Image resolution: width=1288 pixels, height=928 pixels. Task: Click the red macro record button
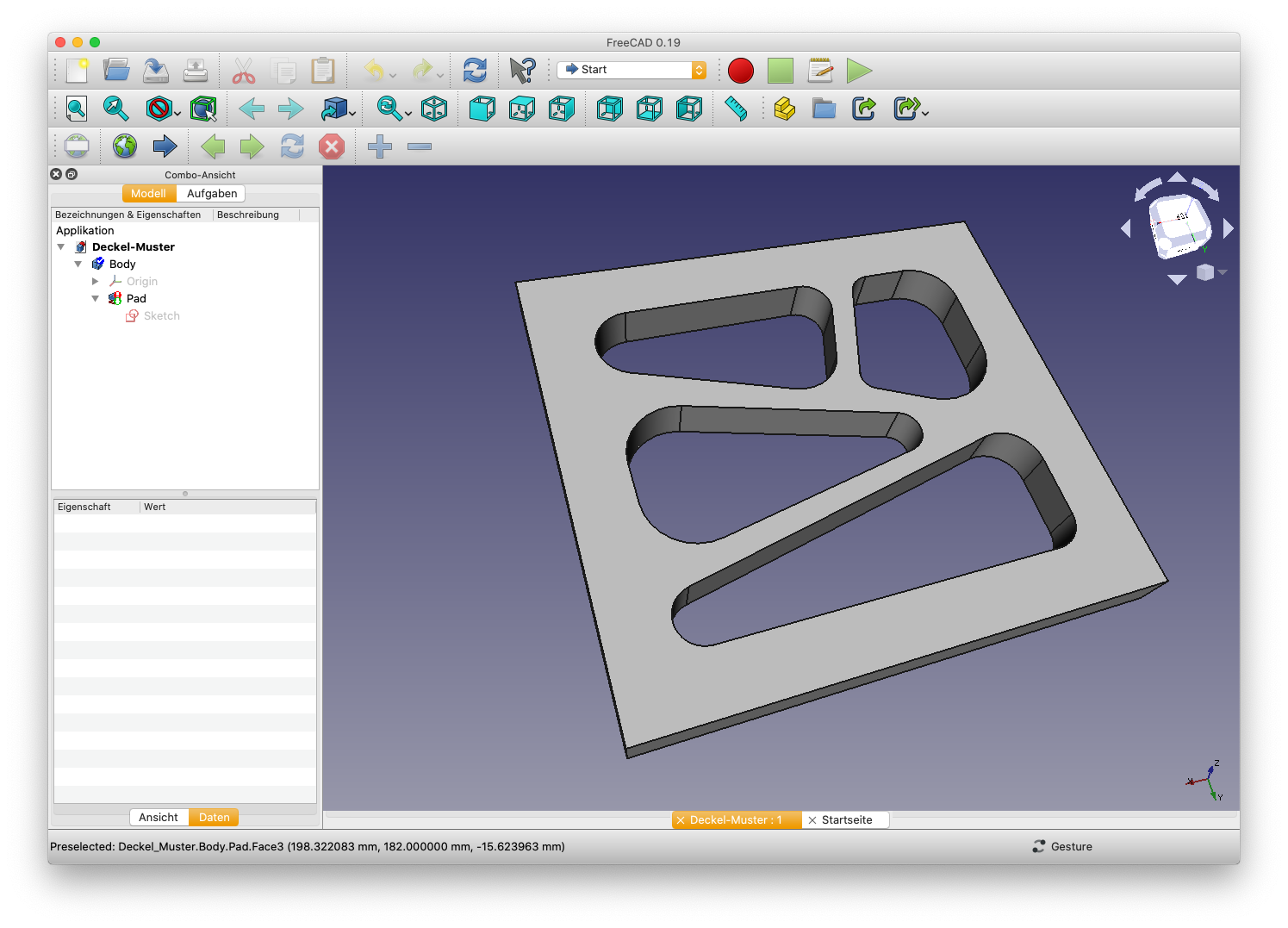[x=740, y=71]
